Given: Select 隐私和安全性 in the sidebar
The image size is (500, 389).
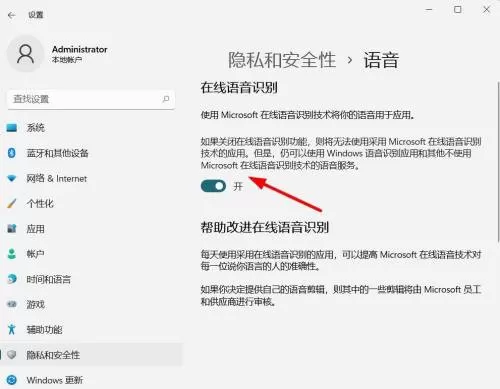Looking at the screenshot, I should coord(91,355).
